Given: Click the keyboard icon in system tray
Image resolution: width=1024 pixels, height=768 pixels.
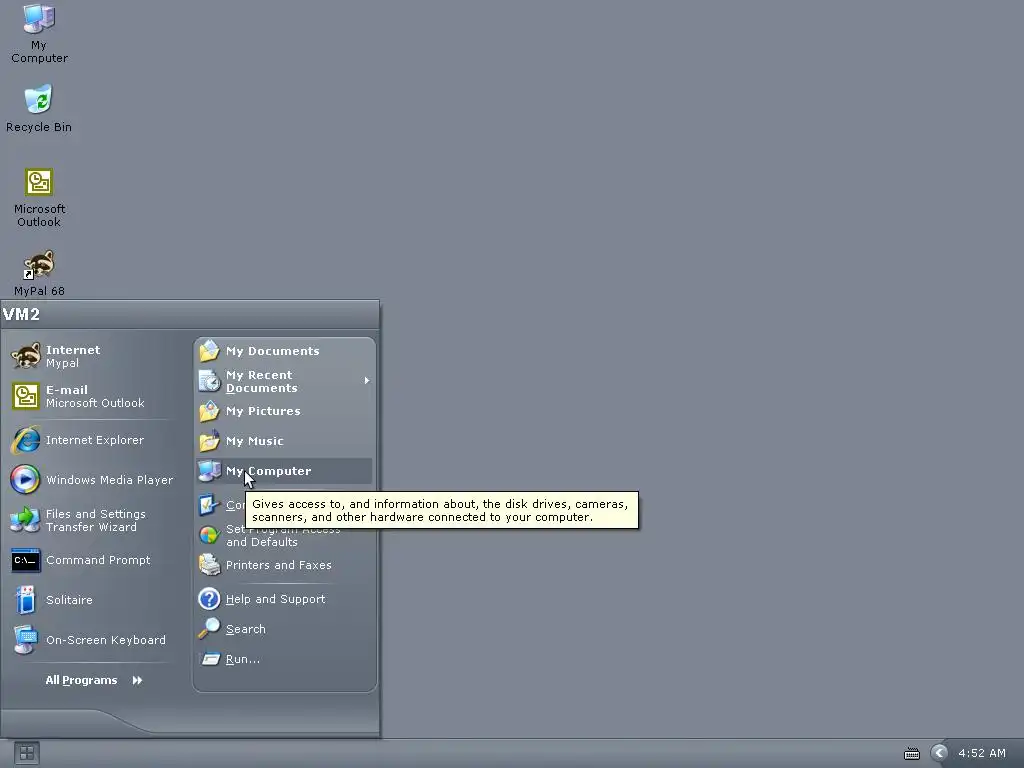Looking at the screenshot, I should click(x=912, y=754).
